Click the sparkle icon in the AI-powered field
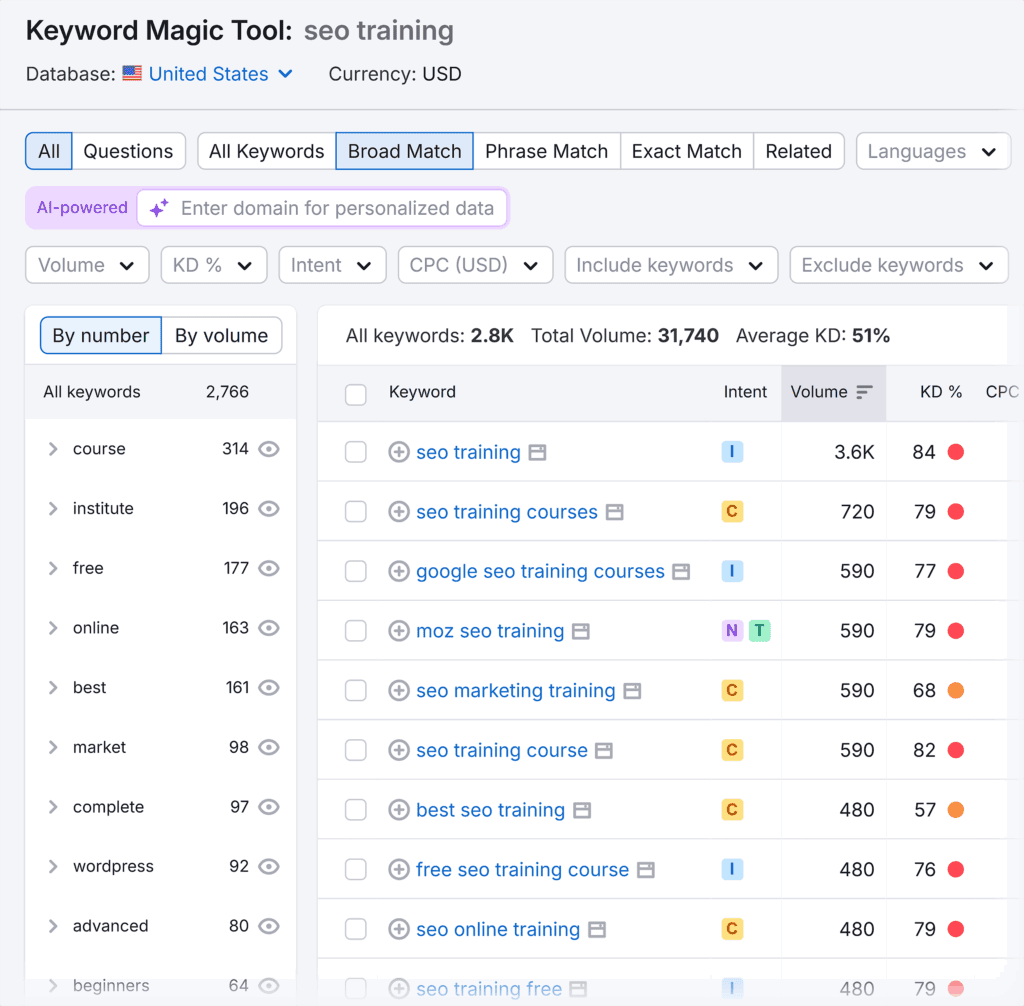The width and height of the screenshot is (1024, 1006). [x=158, y=208]
